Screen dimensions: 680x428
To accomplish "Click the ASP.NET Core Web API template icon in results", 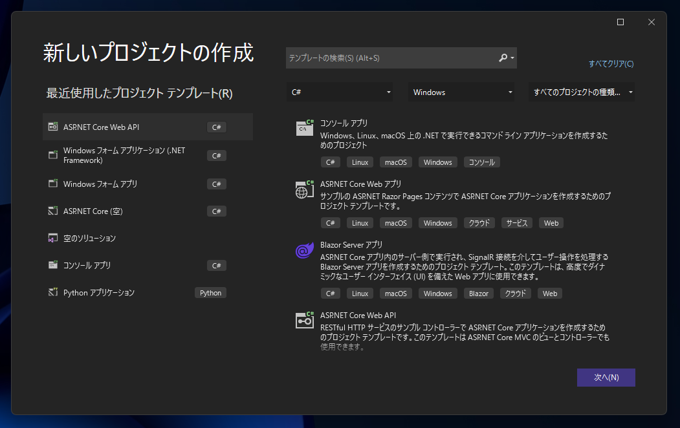I will [304, 320].
